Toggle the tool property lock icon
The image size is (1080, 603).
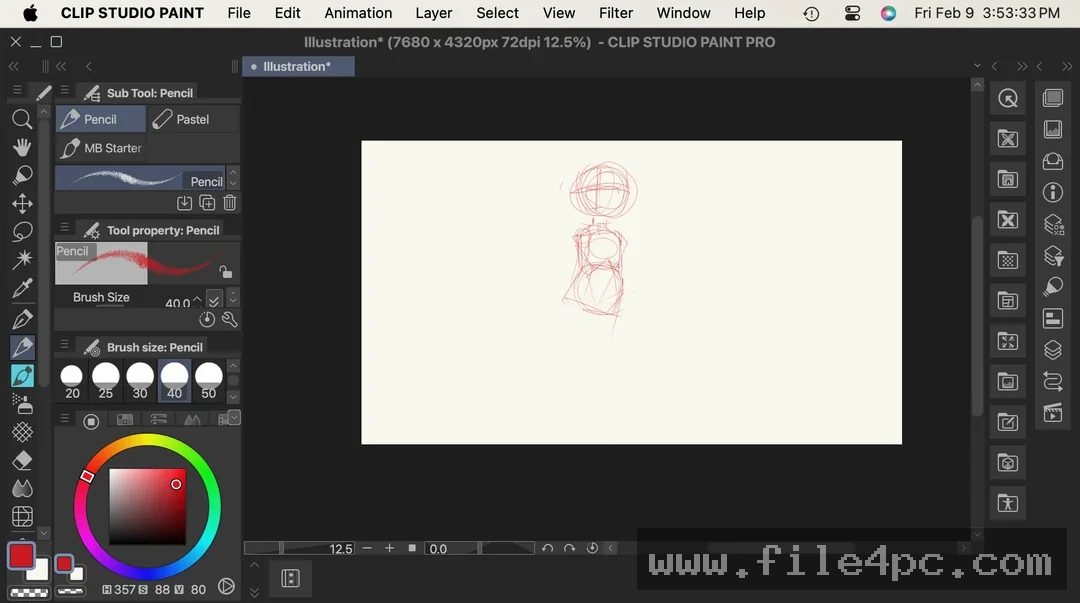(x=225, y=272)
